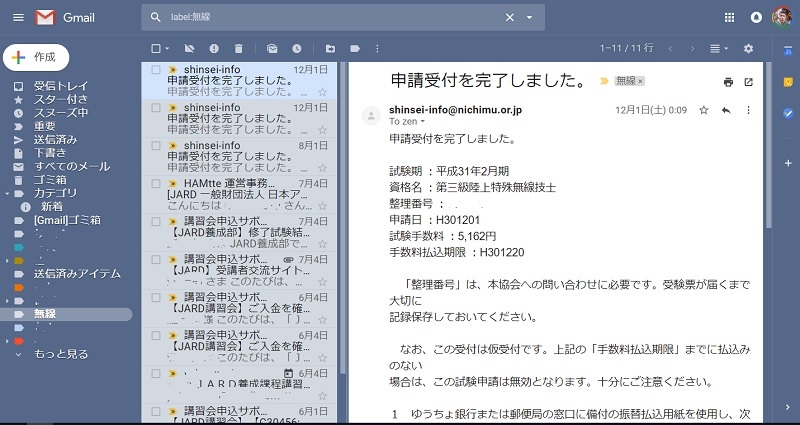Viewport: 800px width, 425px height.
Task: Click the snooze clock icon in toolbar
Action: [x=297, y=48]
